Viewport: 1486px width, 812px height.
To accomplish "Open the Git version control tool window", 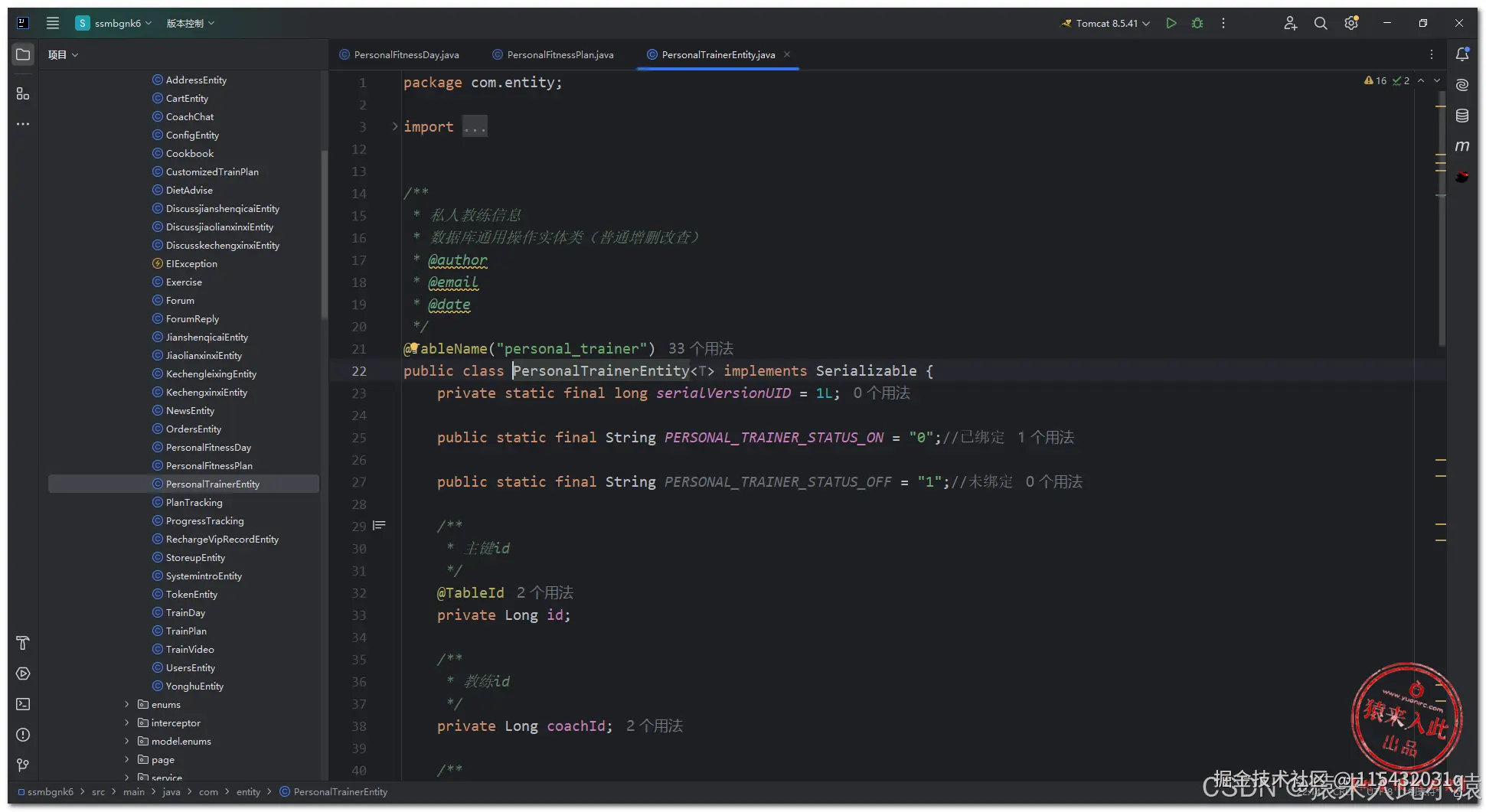I will coord(23,765).
